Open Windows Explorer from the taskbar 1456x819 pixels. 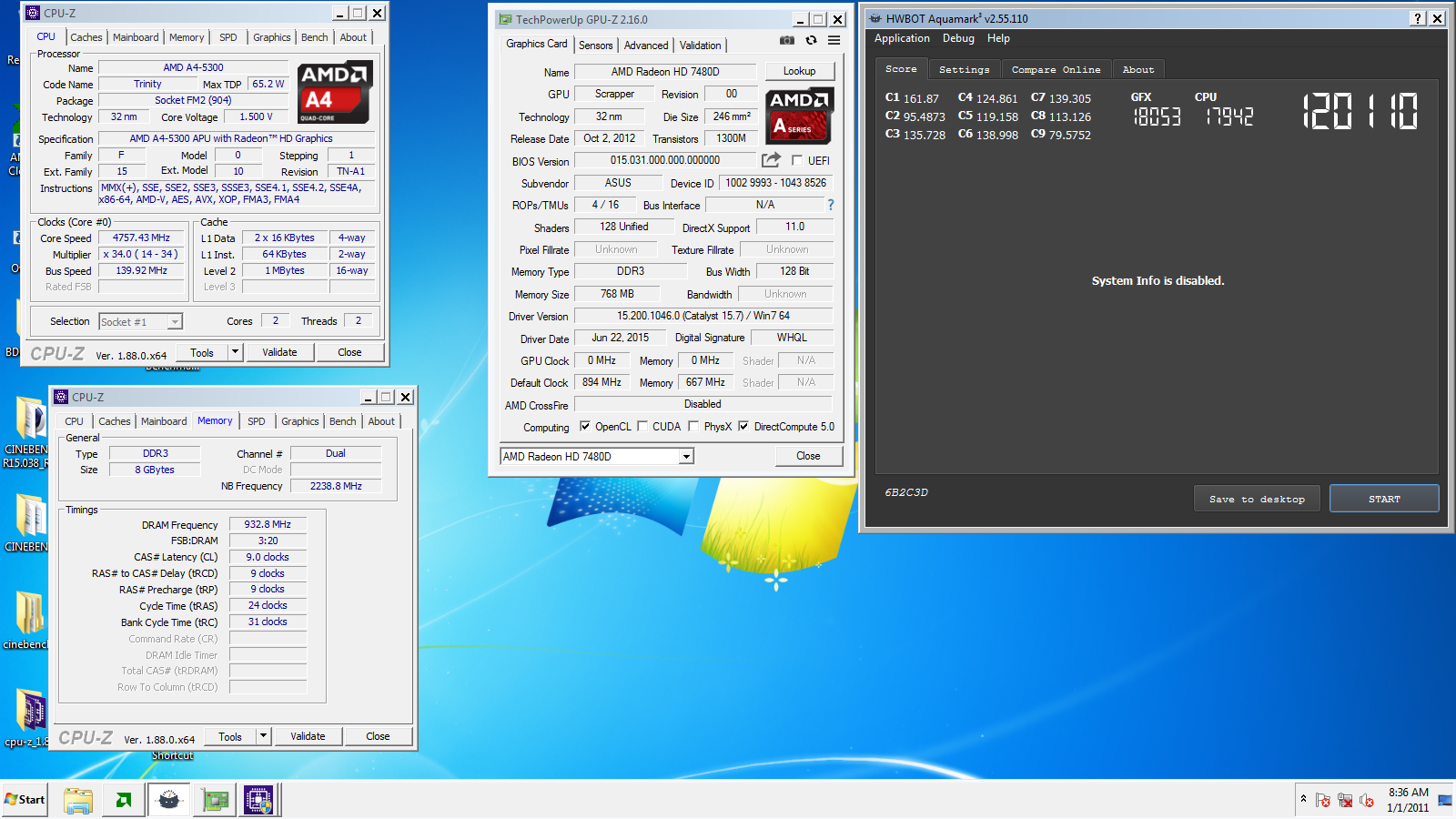point(78,800)
